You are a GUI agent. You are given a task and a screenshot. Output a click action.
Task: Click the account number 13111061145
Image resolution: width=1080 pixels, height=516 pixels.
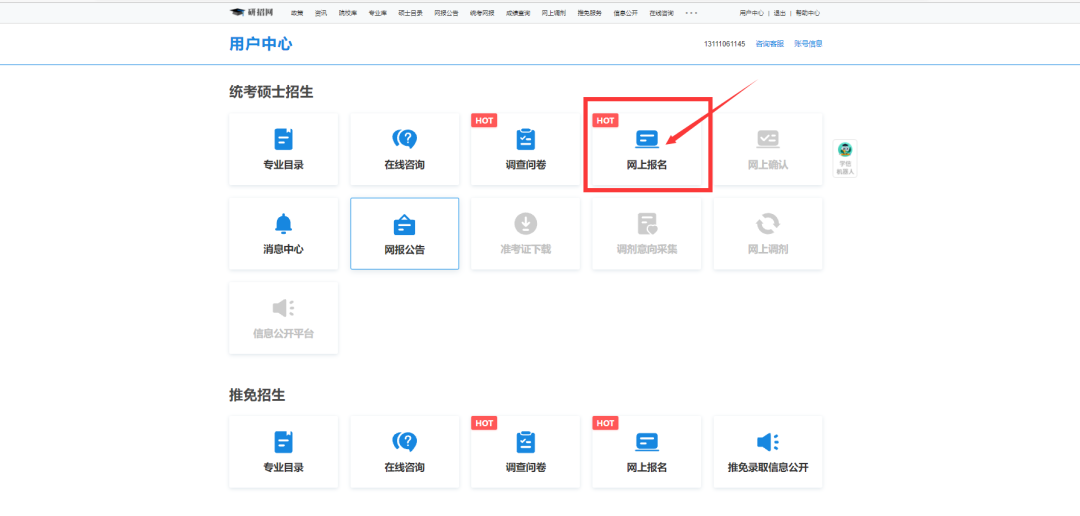(725, 44)
